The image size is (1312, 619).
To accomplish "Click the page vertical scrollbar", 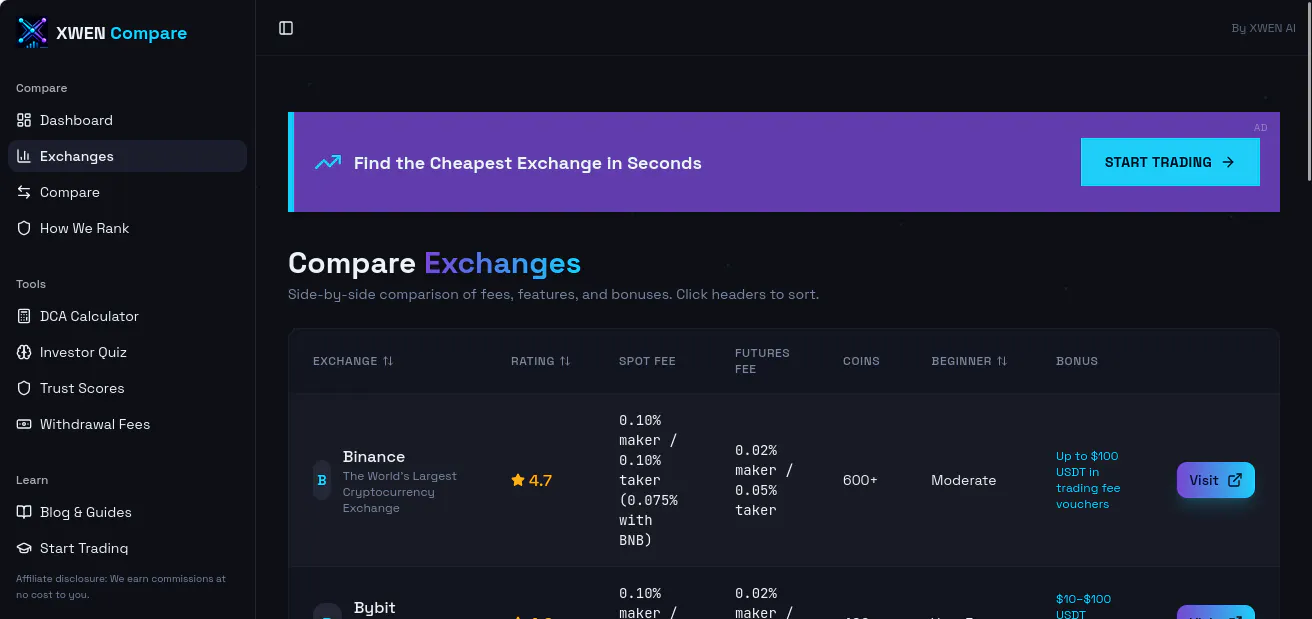I will (1308, 90).
